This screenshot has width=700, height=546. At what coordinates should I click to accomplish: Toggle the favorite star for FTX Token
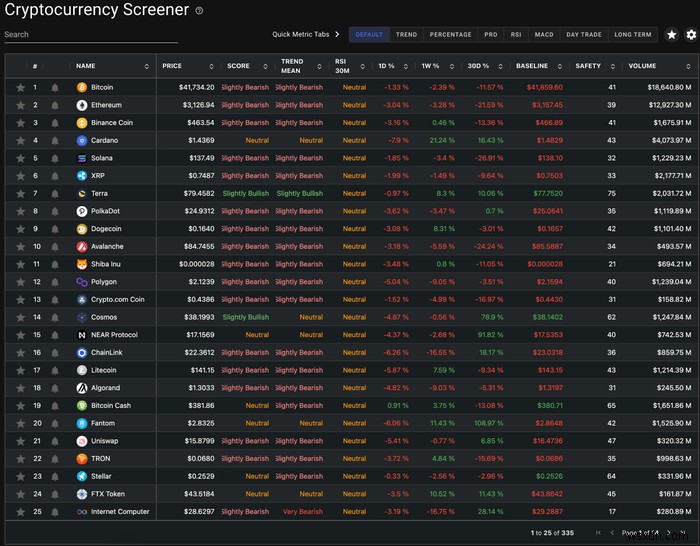click(x=21, y=494)
